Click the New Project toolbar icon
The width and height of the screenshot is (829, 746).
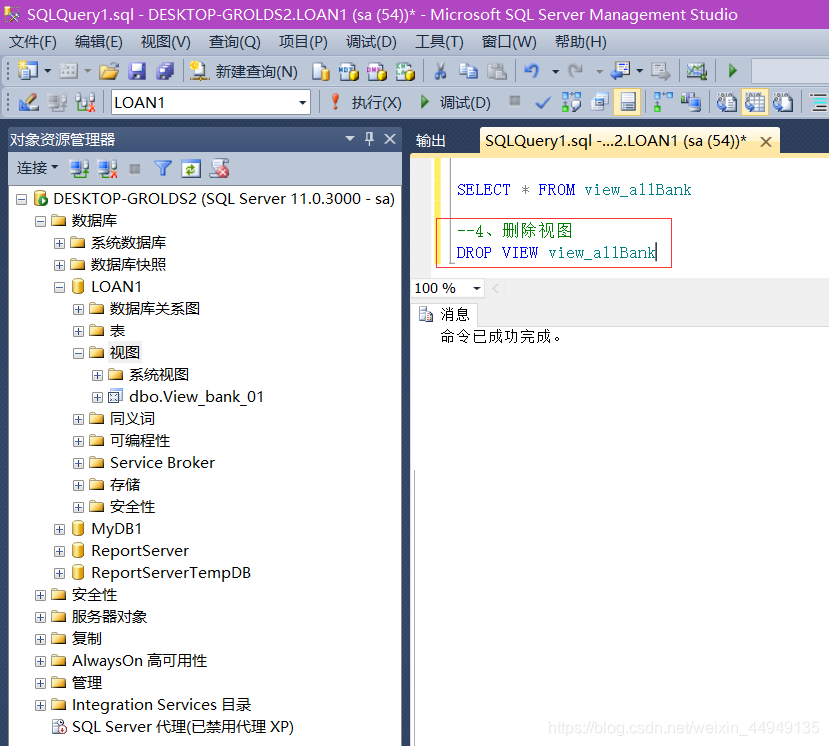tap(27, 70)
